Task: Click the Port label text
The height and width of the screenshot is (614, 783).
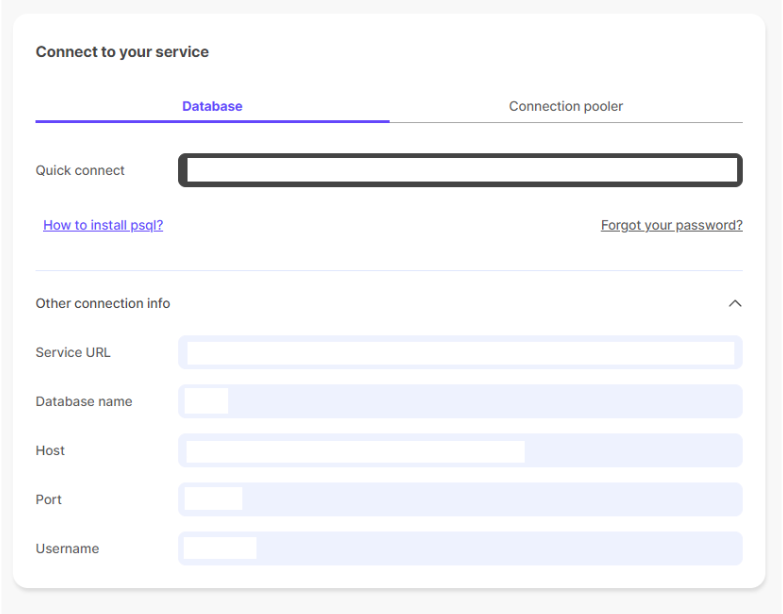Action: click(x=49, y=499)
